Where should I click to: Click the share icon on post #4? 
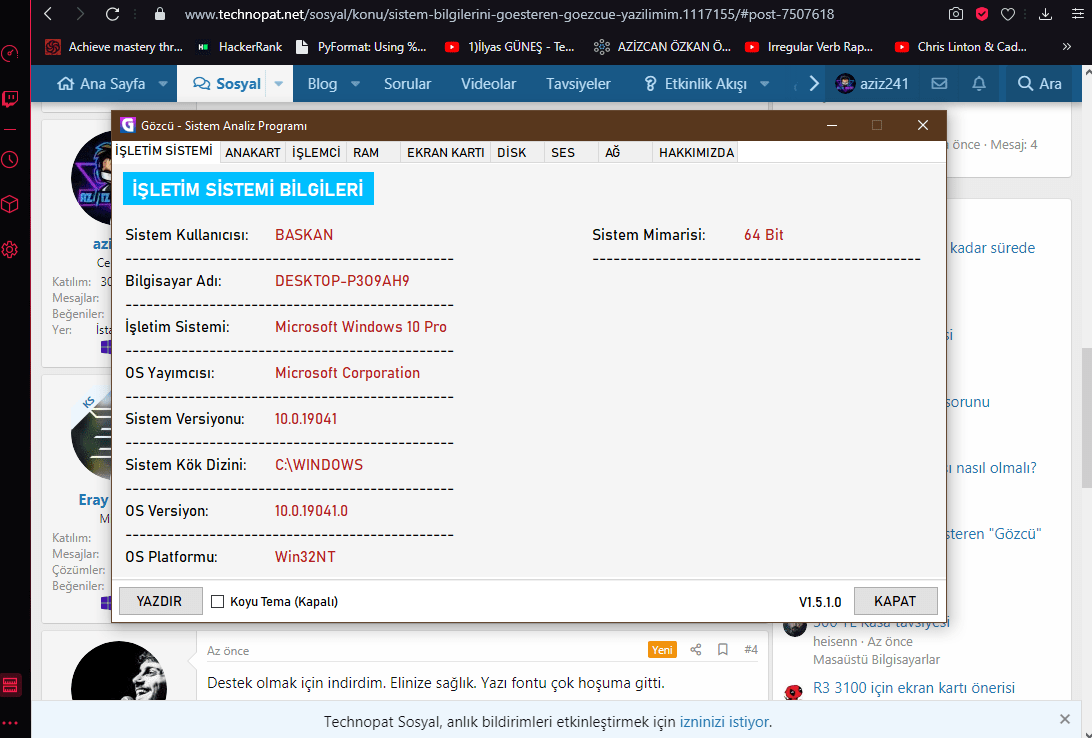[696, 650]
